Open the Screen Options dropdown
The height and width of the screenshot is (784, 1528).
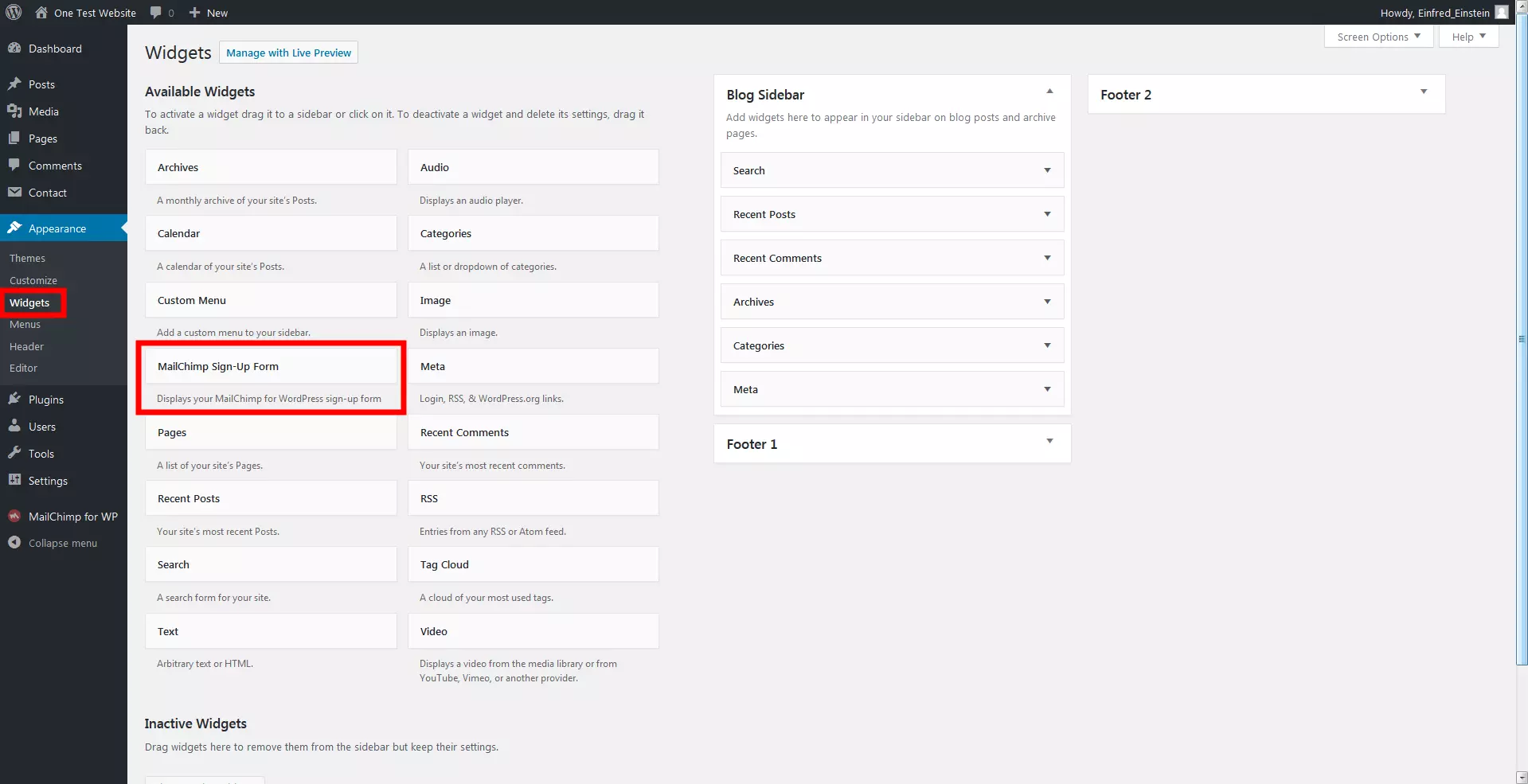[x=1378, y=37]
